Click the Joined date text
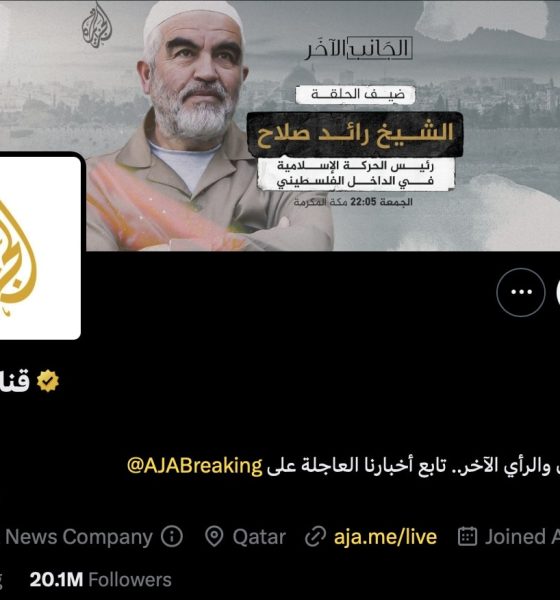Screen dimensions: 560x600 coord(522,536)
